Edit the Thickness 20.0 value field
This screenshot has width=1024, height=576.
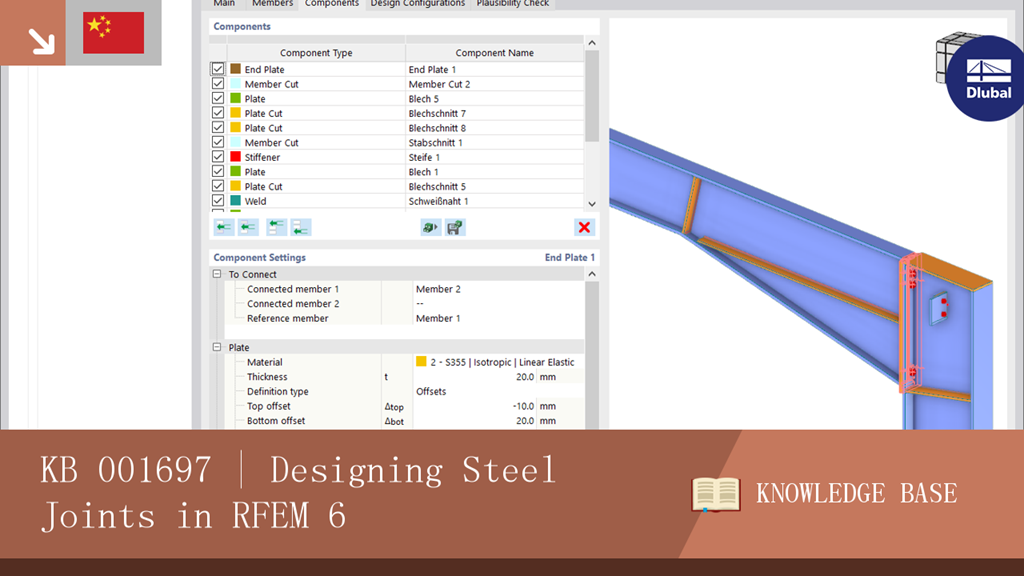(475, 377)
